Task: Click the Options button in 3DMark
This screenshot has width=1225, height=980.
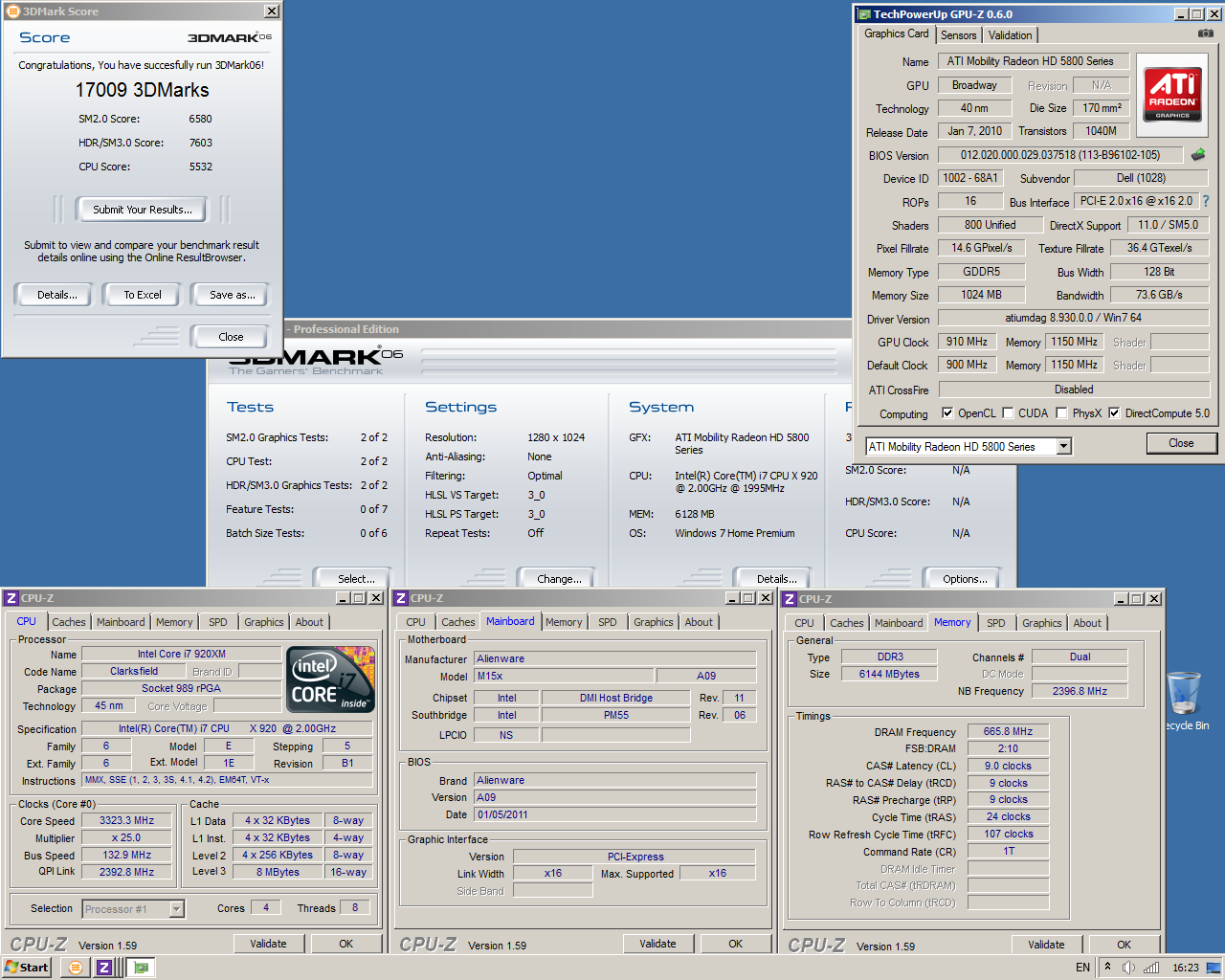Action: [964, 579]
